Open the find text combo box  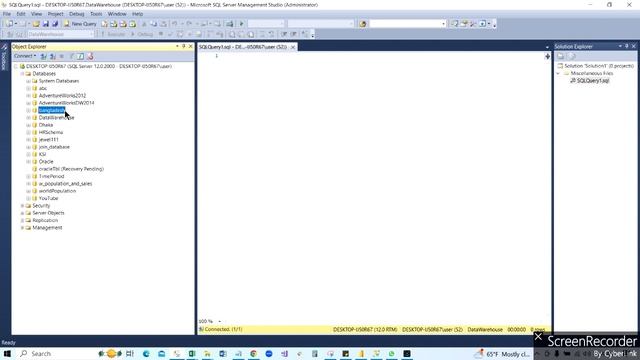[407, 24]
